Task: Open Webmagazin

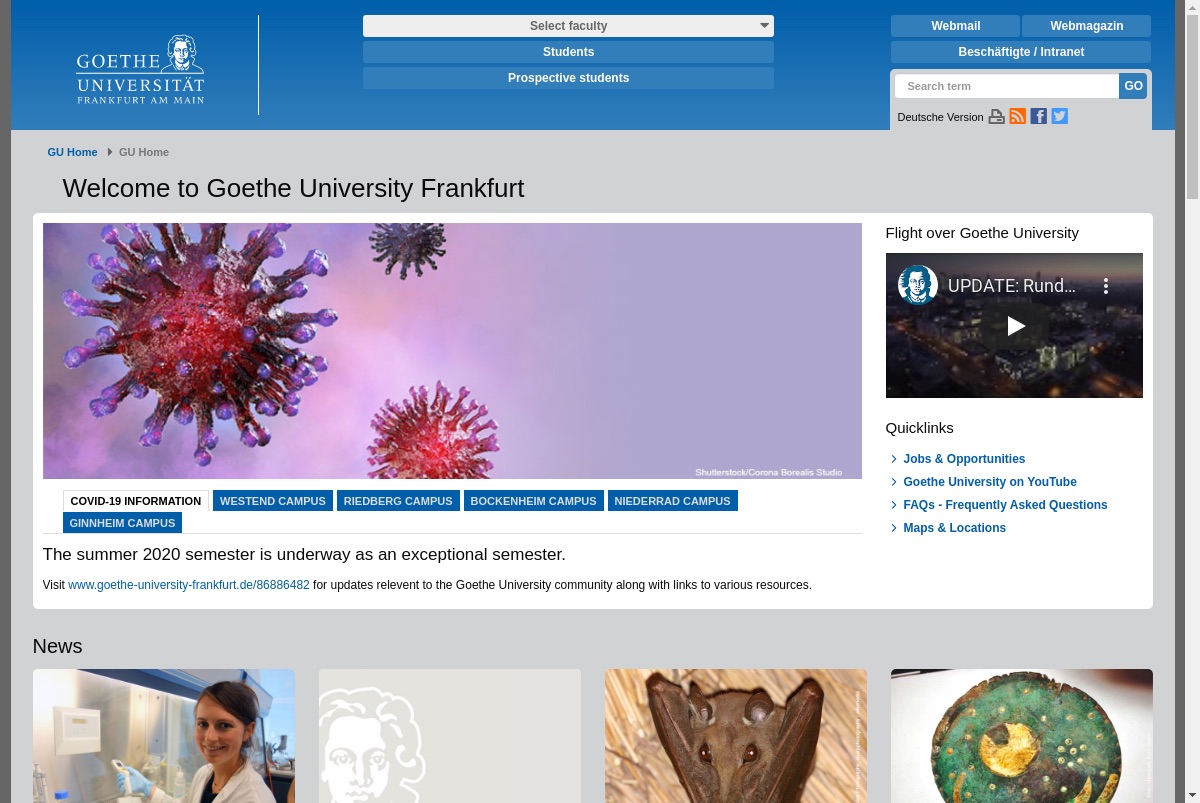Action: [1086, 26]
